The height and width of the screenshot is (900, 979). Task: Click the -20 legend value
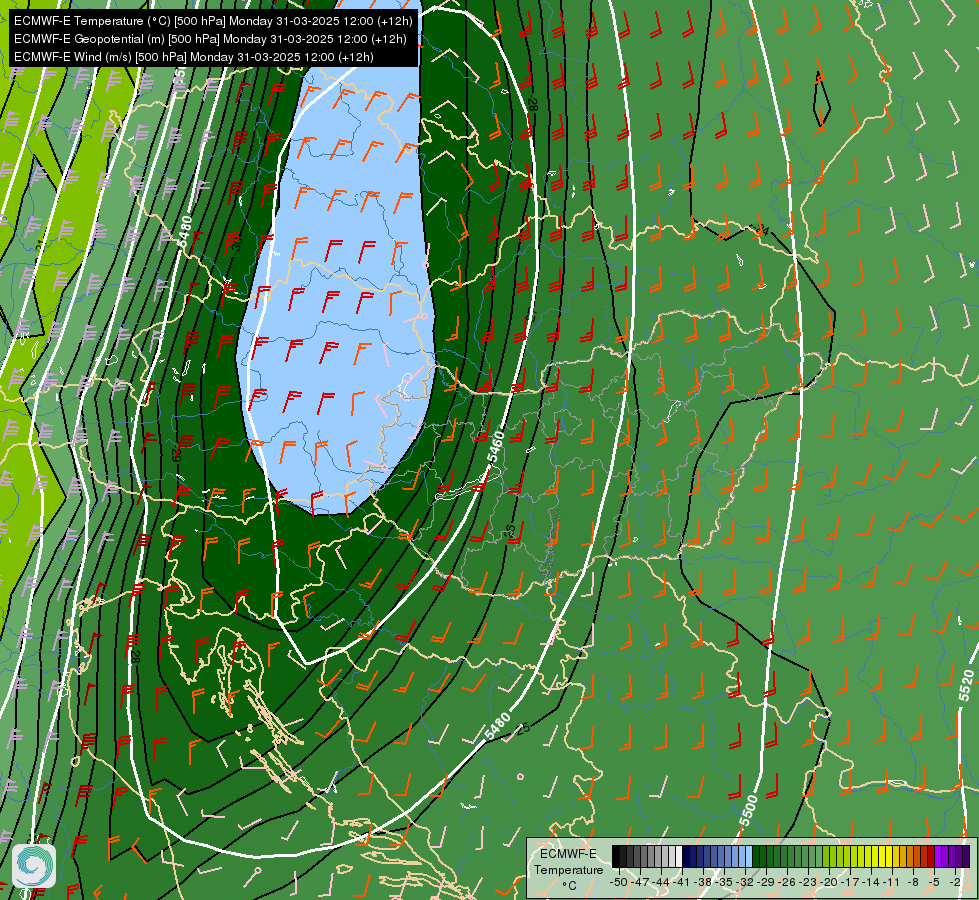click(829, 882)
